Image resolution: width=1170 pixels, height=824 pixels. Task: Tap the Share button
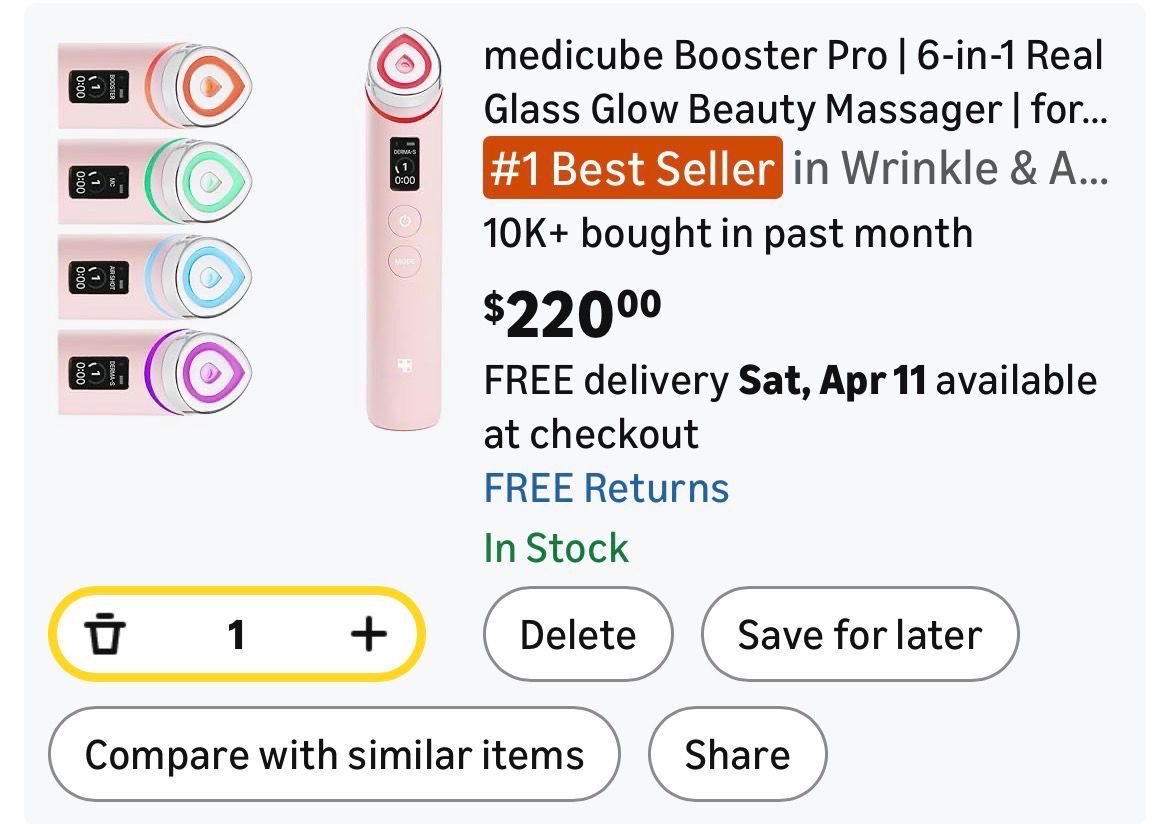[737, 754]
